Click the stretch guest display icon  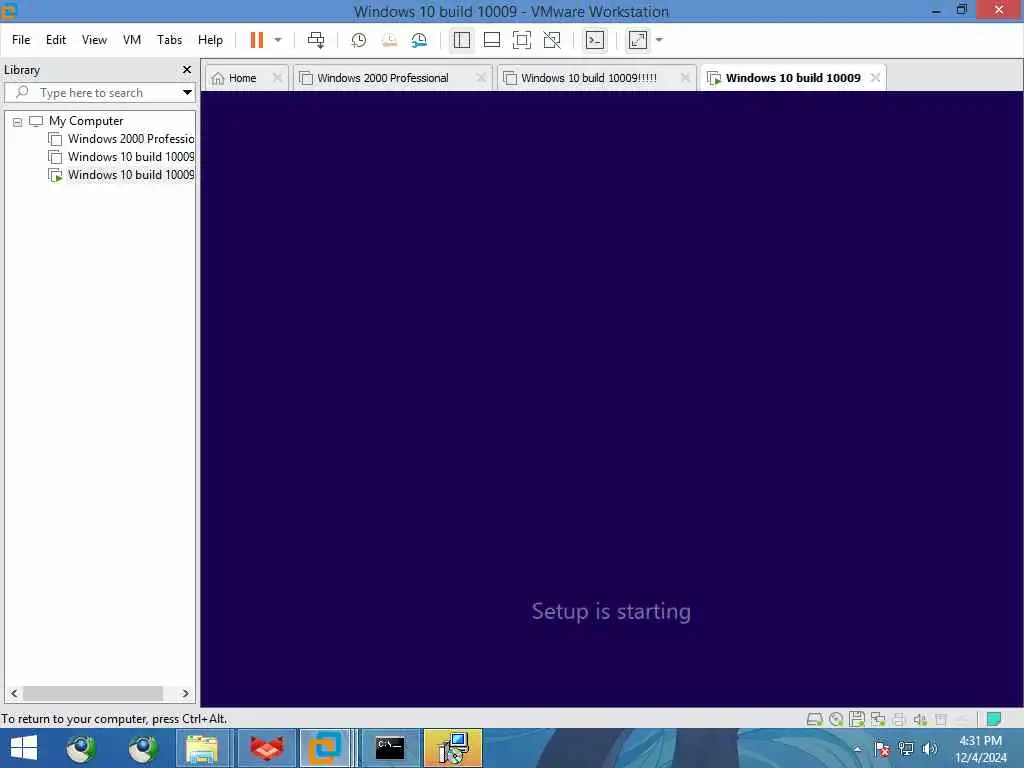coord(637,40)
